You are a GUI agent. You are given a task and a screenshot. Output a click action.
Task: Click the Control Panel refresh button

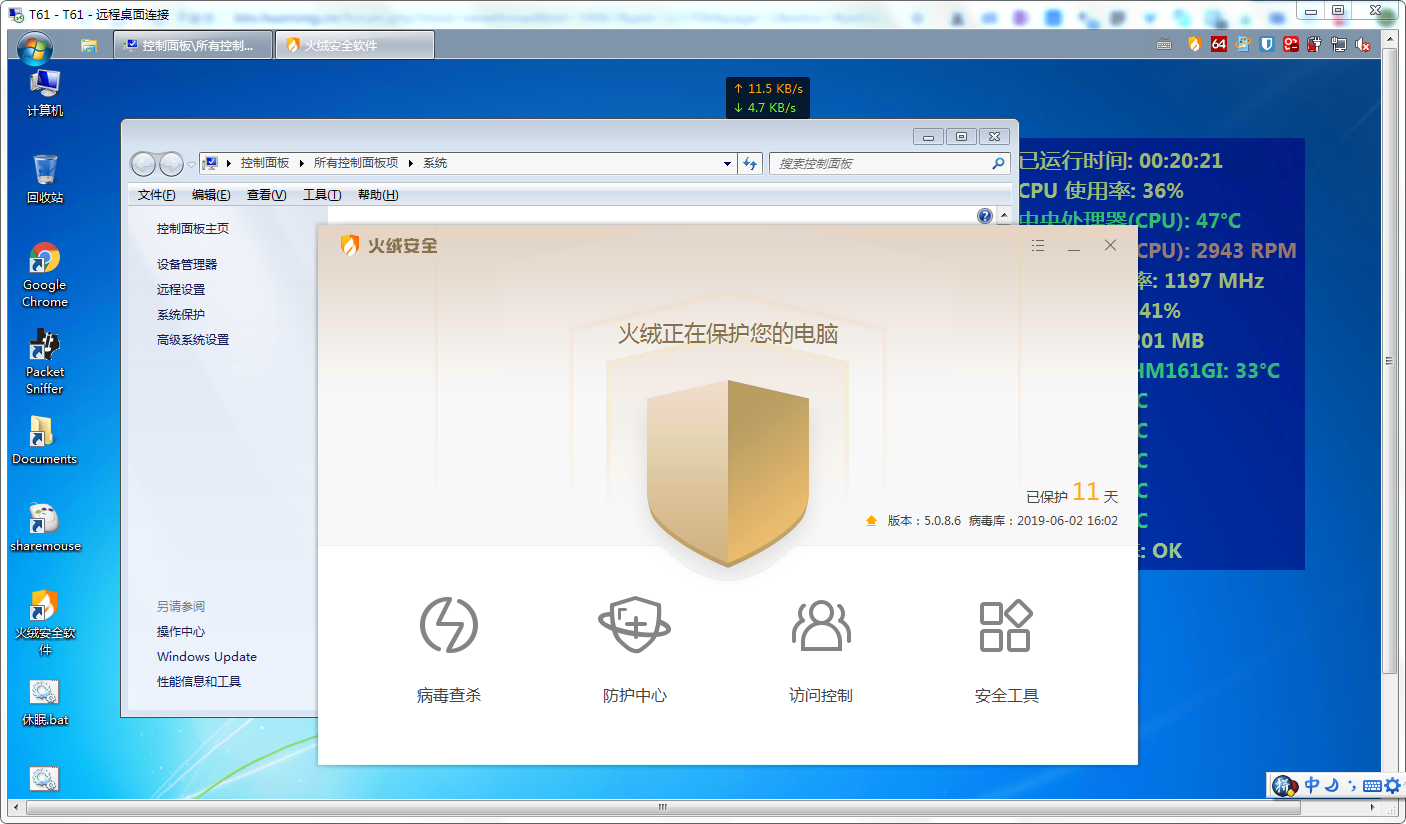(x=751, y=163)
